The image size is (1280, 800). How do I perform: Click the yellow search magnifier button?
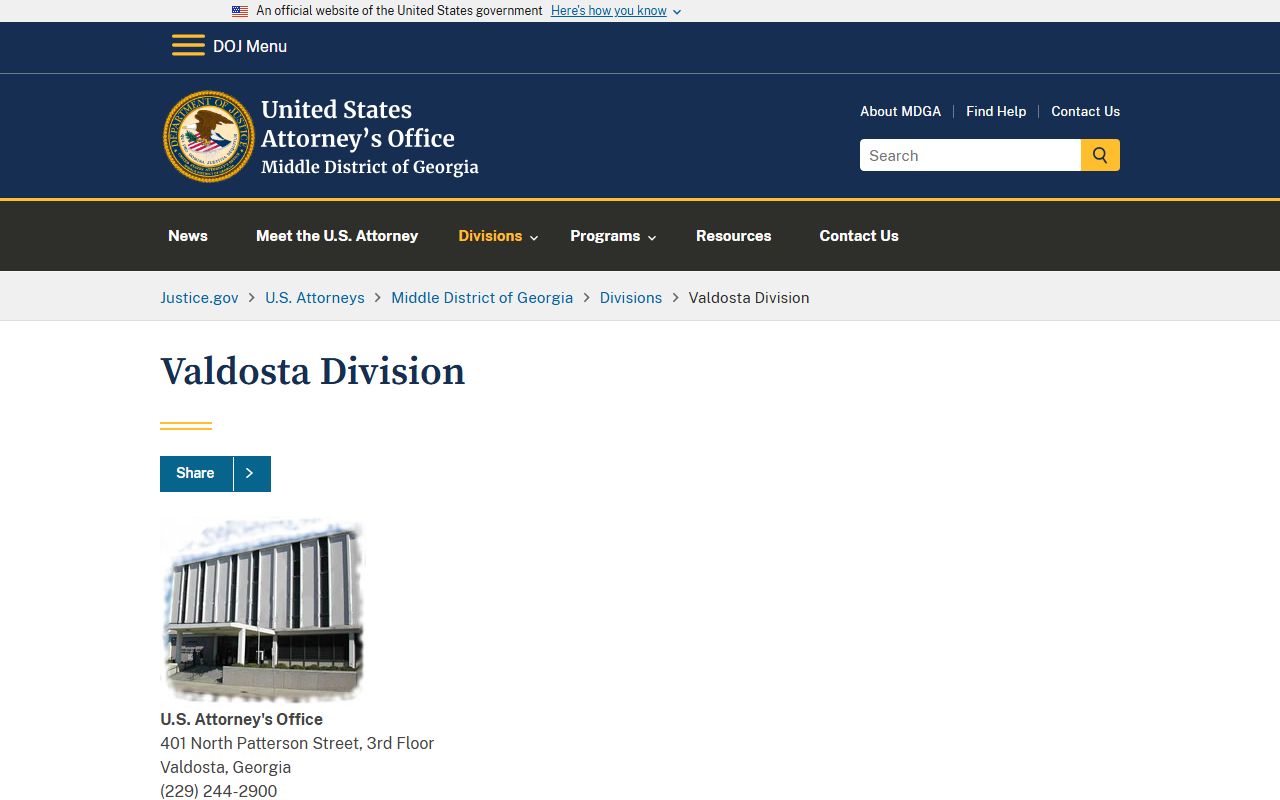[1100, 155]
